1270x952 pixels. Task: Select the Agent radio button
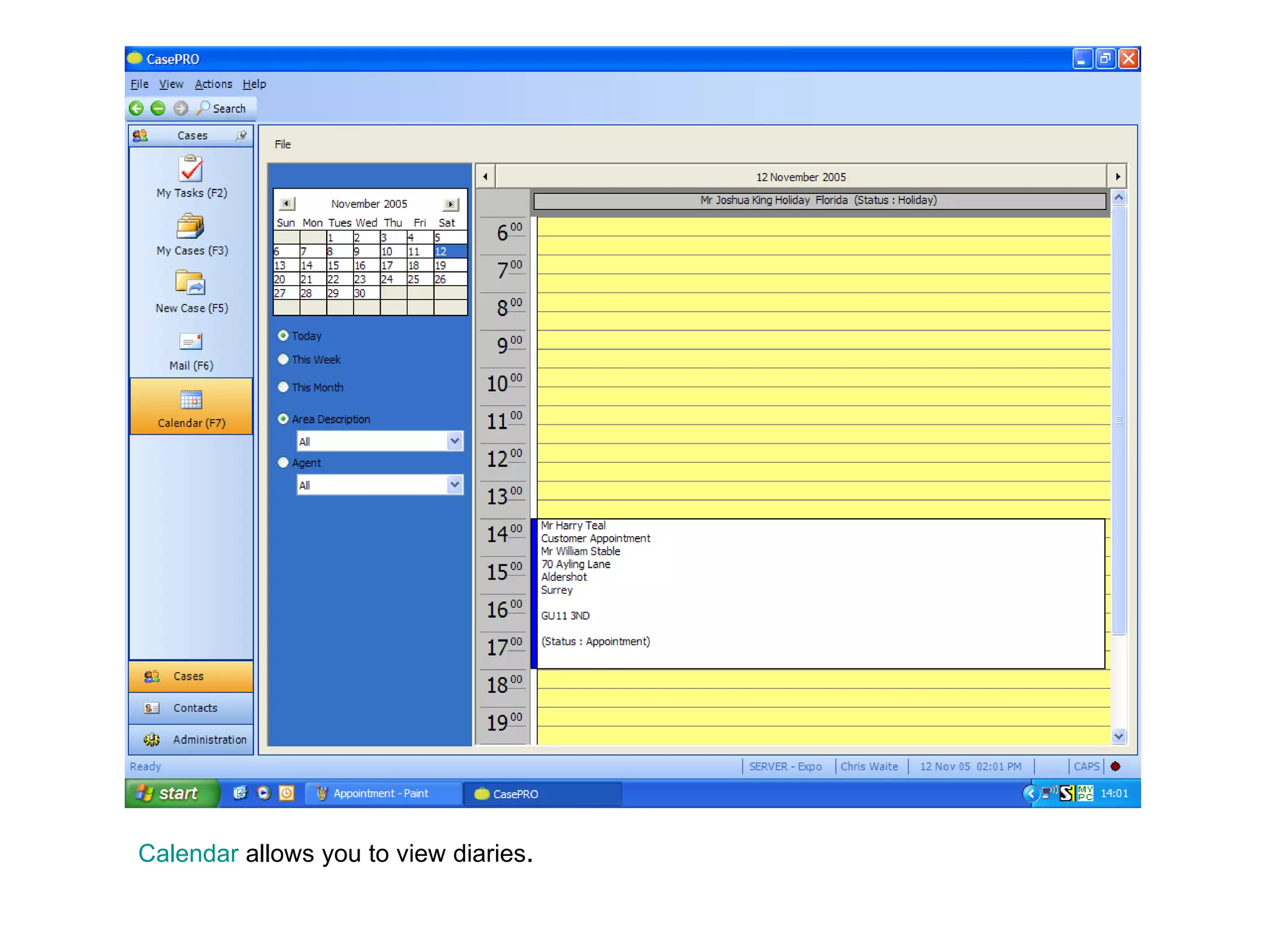283,463
